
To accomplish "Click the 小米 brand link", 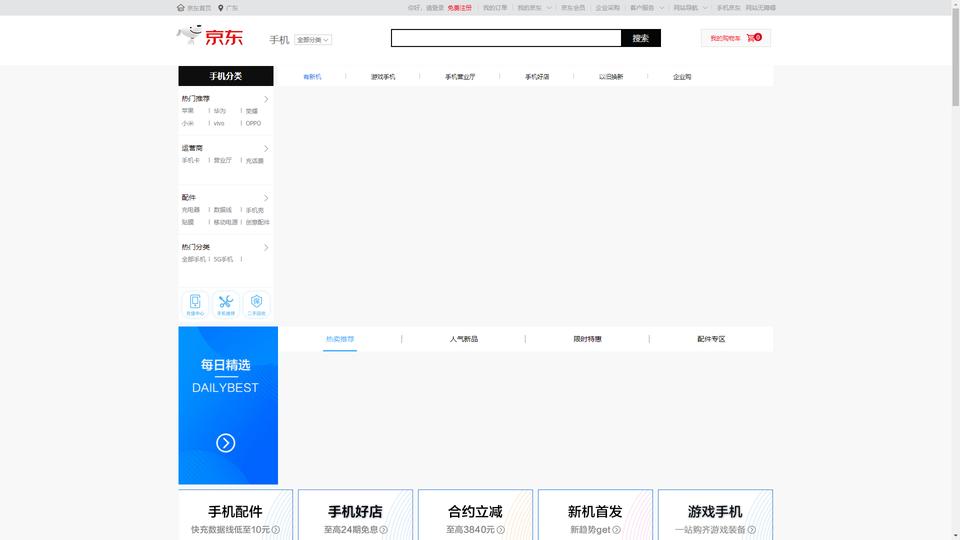I will (187, 124).
